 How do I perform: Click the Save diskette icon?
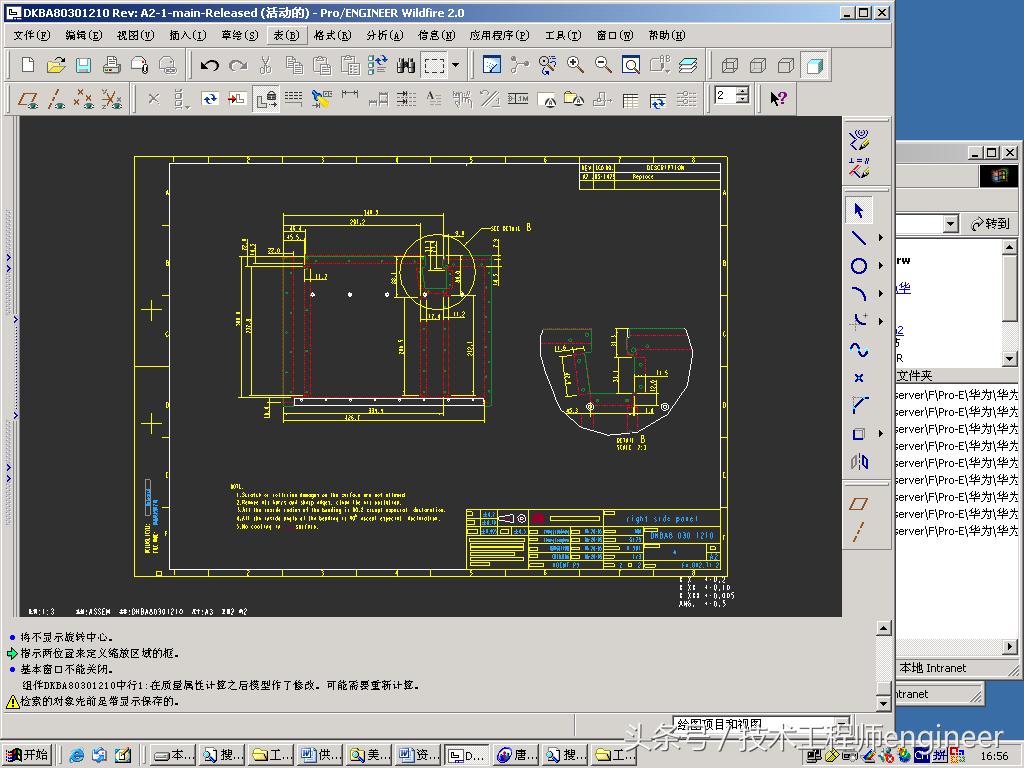[x=84, y=66]
